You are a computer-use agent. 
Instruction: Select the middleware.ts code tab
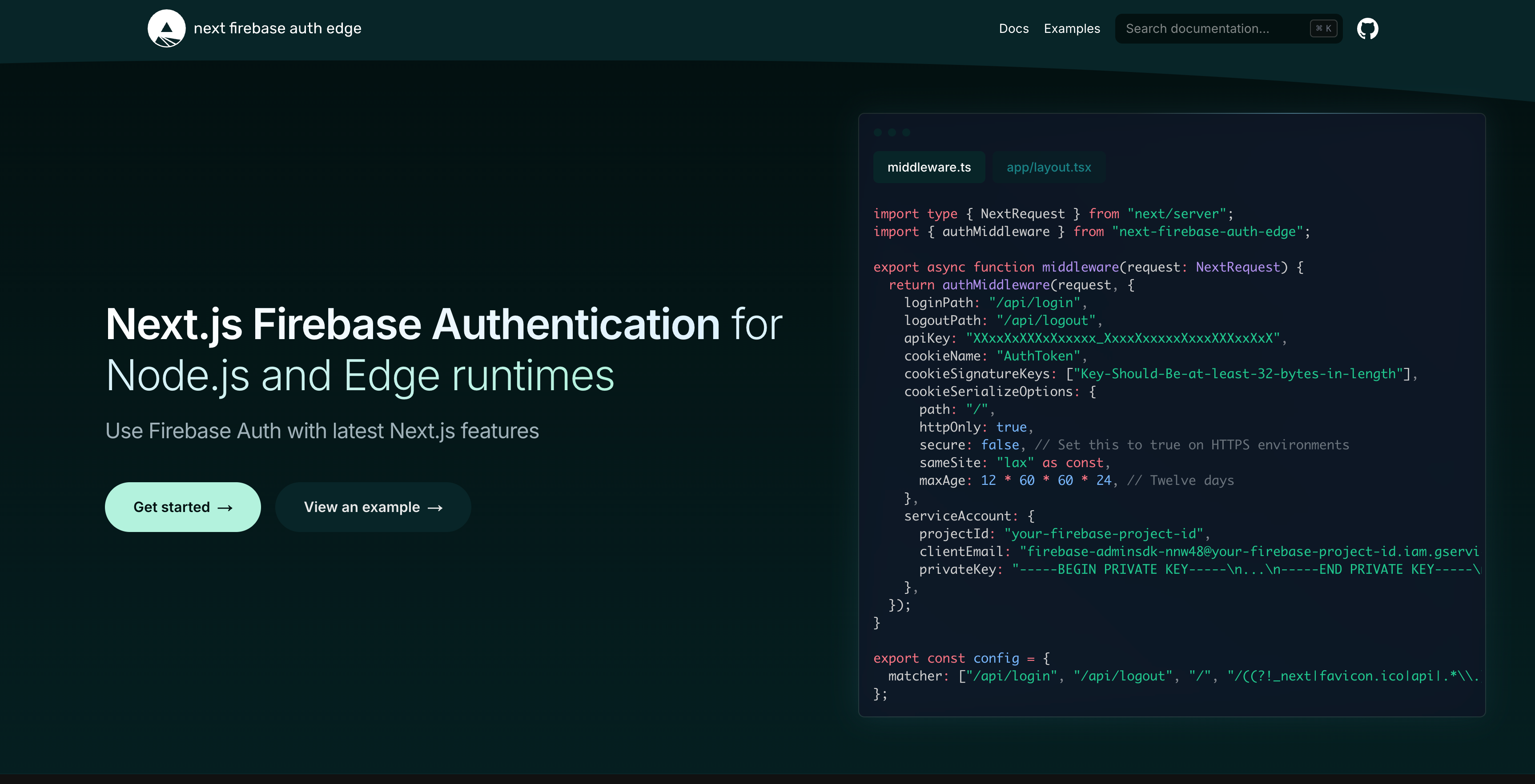pyautogui.click(x=929, y=168)
